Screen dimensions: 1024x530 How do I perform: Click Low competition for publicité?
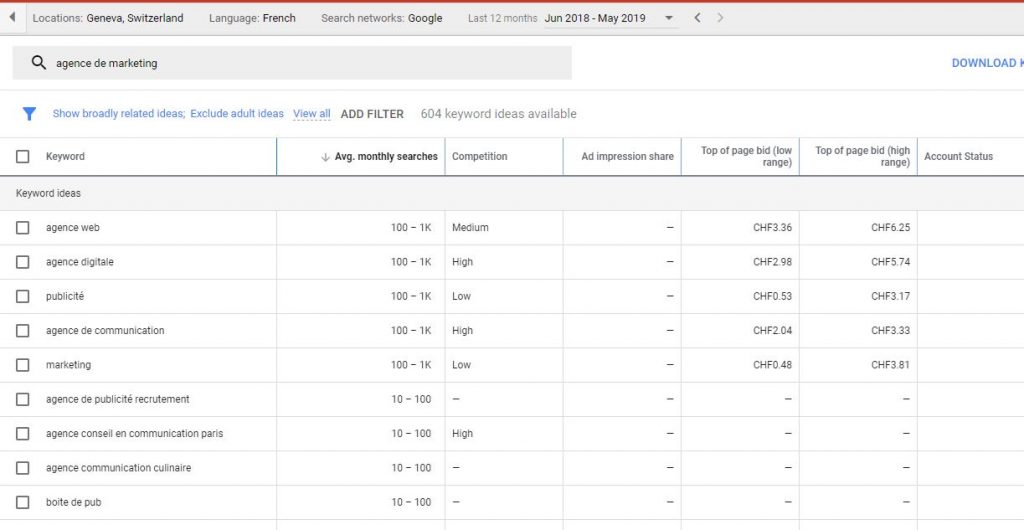[461, 296]
